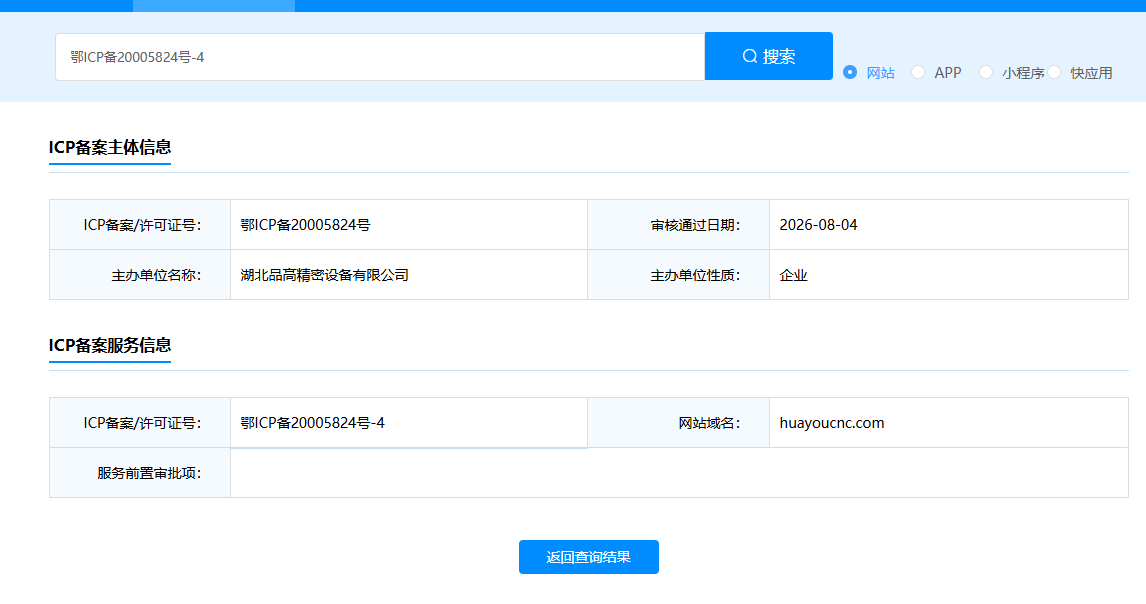Click service record number 鄂ICP备20005824号-4 in table
The height and width of the screenshot is (604, 1146).
coord(313,423)
